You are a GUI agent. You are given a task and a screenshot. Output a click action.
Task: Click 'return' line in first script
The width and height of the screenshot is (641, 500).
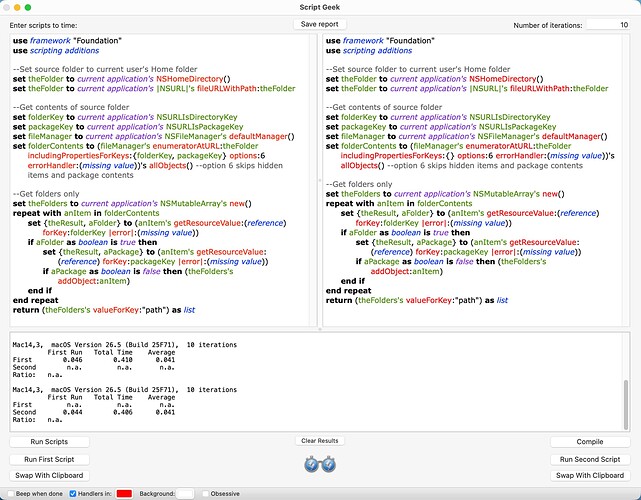tap(104, 310)
